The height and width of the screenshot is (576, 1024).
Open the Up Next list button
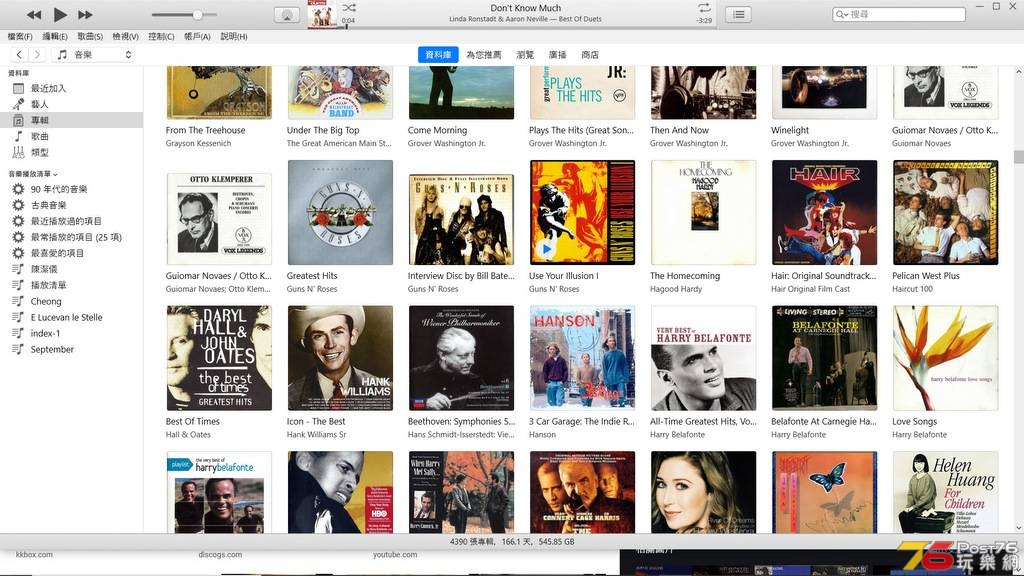click(x=739, y=14)
